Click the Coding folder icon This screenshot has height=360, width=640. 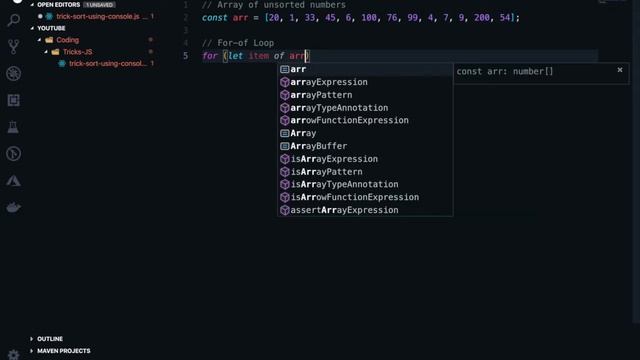tap(49, 40)
